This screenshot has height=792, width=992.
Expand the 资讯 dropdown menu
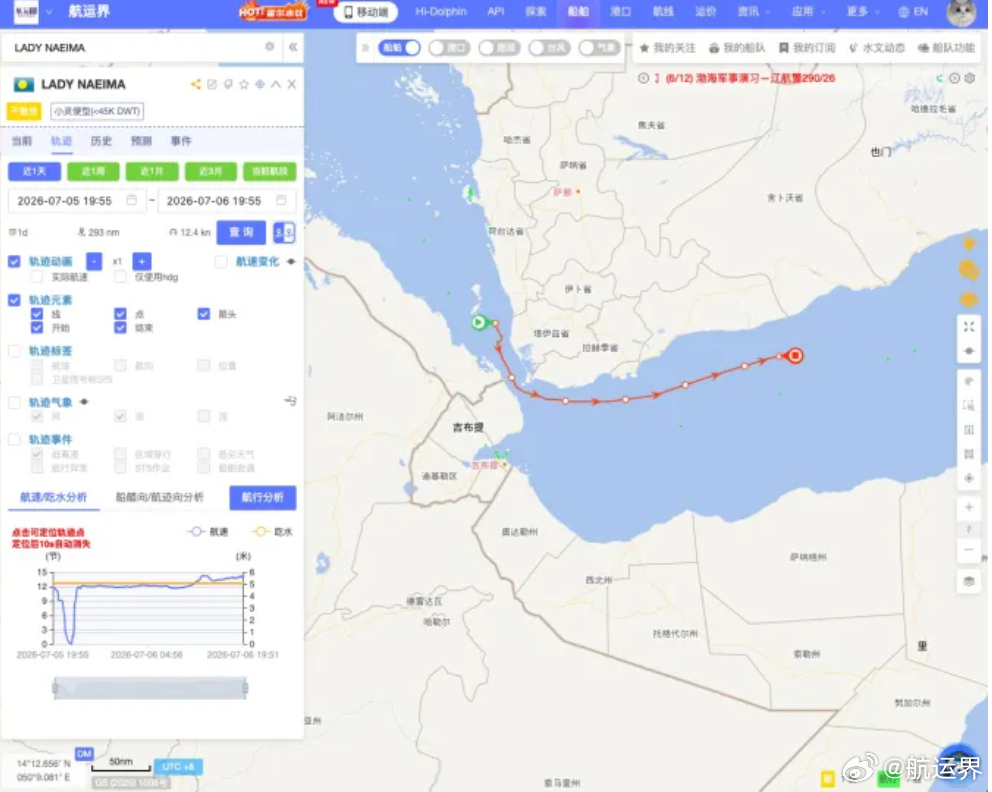[x=754, y=11]
